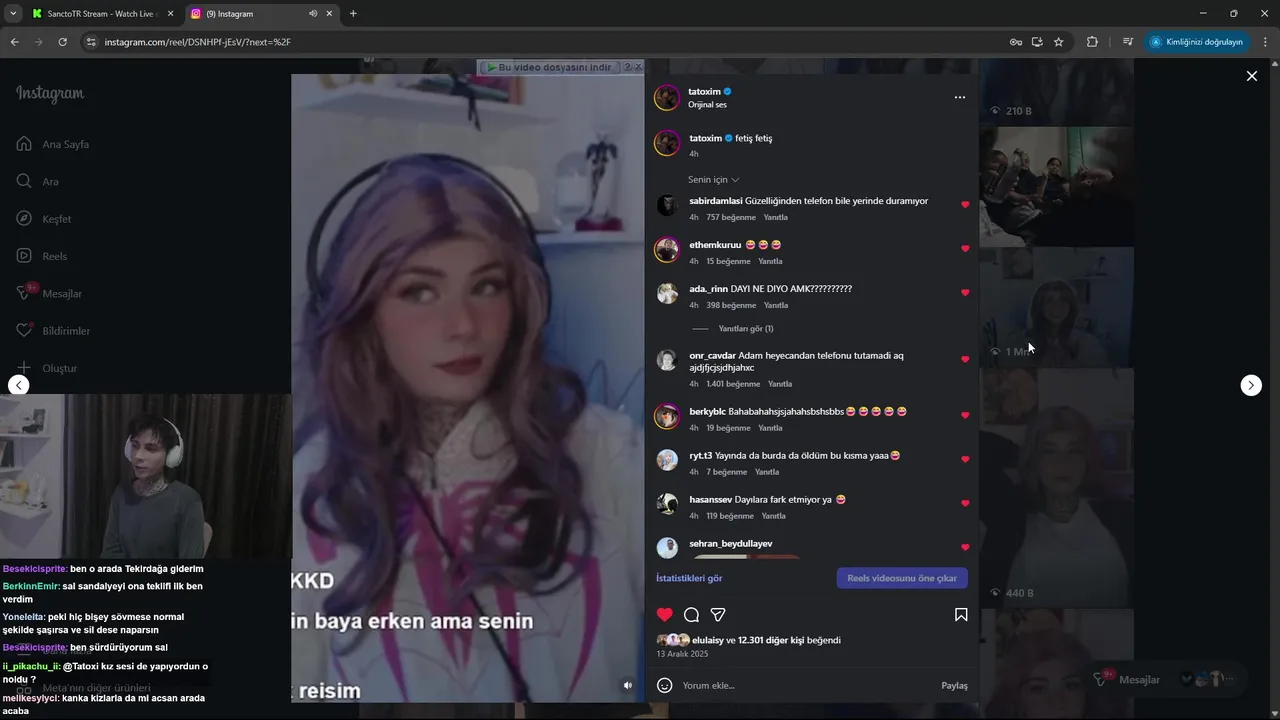Mute the reel video sound icon
This screenshot has width=1280, height=720.
628,685
